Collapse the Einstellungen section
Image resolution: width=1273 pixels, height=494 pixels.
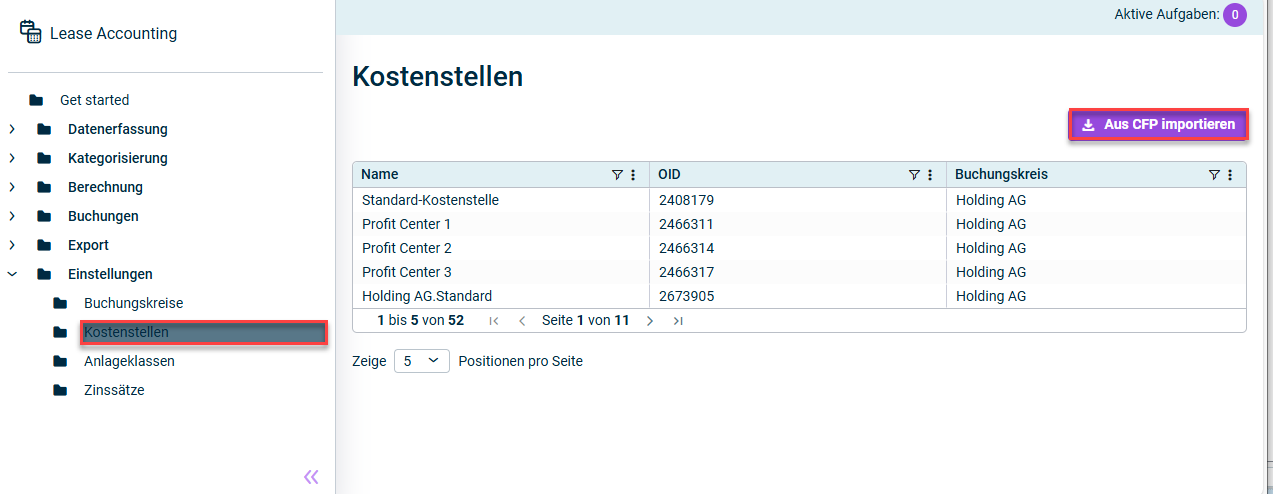[12, 274]
